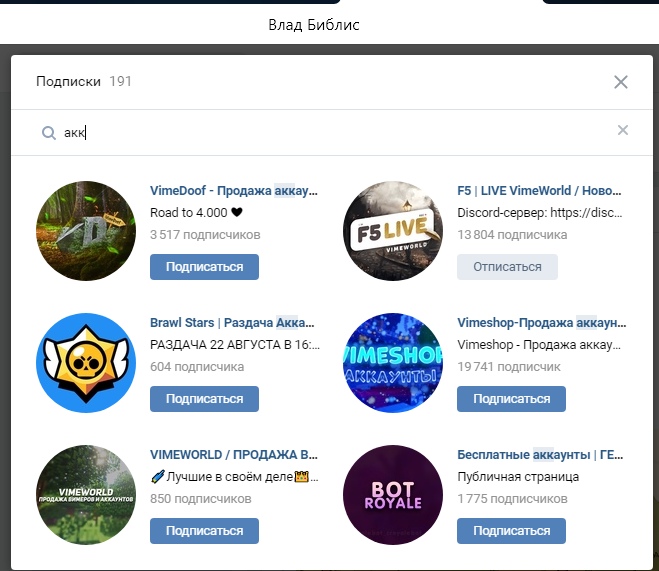
Task: Subscribe to Vimeshop community
Action: (511, 399)
